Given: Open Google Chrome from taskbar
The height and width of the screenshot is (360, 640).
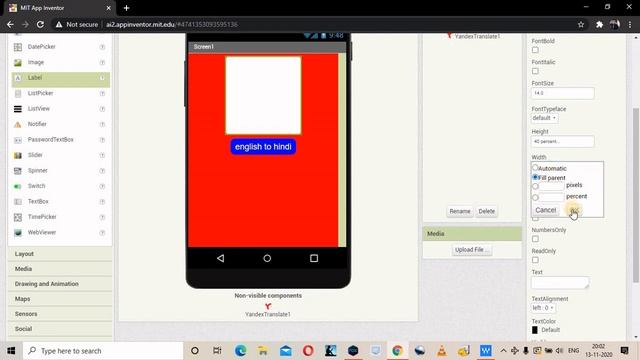Looking at the screenshot, I should (397, 351).
